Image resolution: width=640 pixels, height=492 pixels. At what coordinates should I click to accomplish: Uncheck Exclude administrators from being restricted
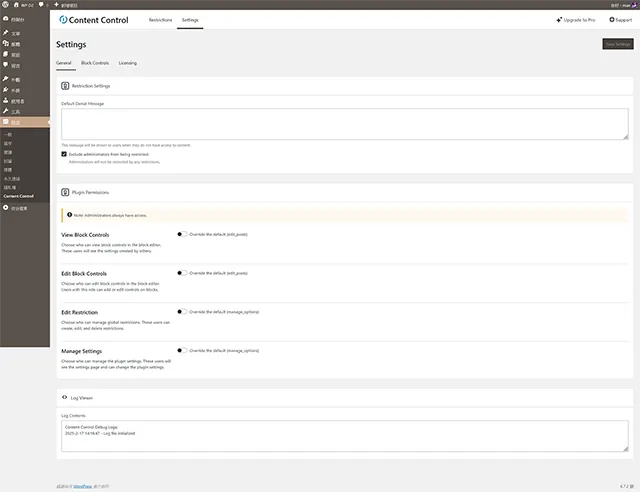64,154
